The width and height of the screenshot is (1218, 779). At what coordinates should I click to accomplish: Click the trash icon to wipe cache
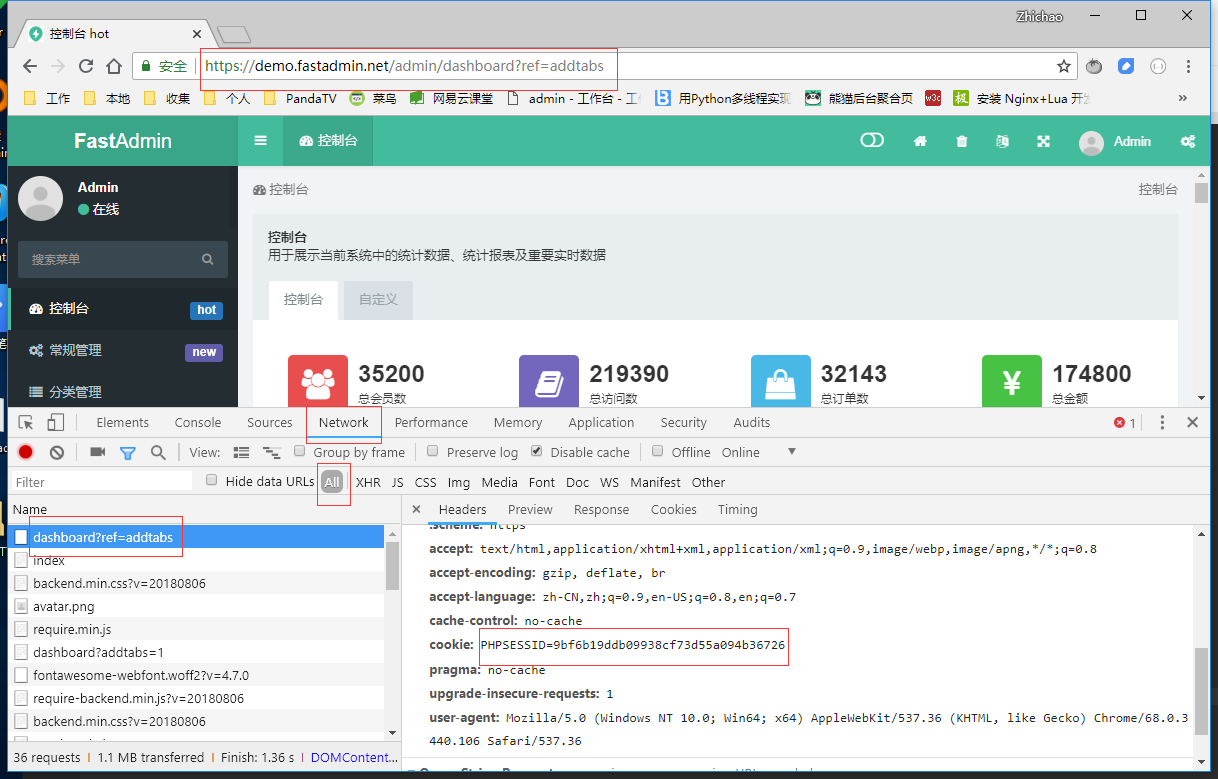tap(962, 141)
